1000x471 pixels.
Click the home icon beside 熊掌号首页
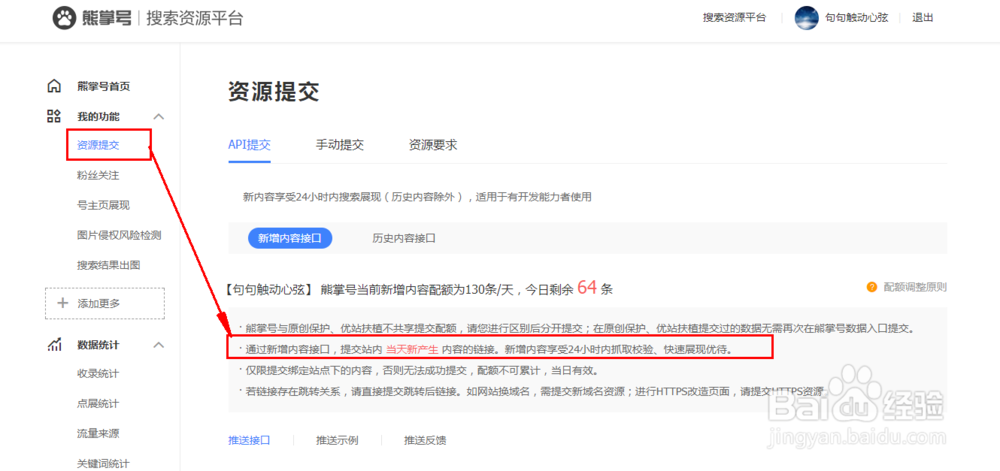click(x=54, y=86)
